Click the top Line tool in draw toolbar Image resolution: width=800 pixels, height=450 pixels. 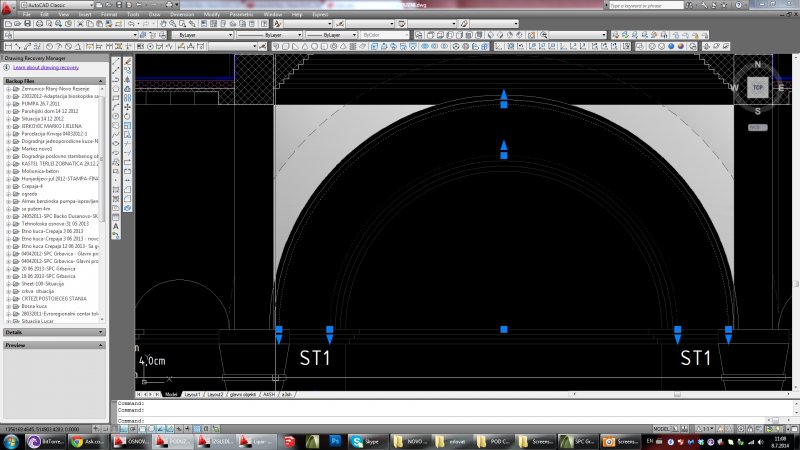click(x=116, y=60)
